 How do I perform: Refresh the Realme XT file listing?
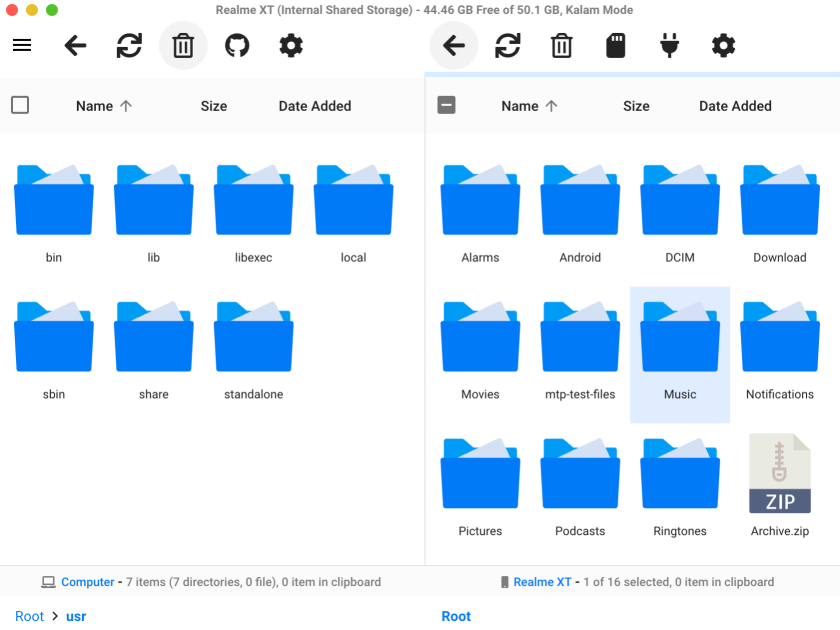tap(508, 45)
